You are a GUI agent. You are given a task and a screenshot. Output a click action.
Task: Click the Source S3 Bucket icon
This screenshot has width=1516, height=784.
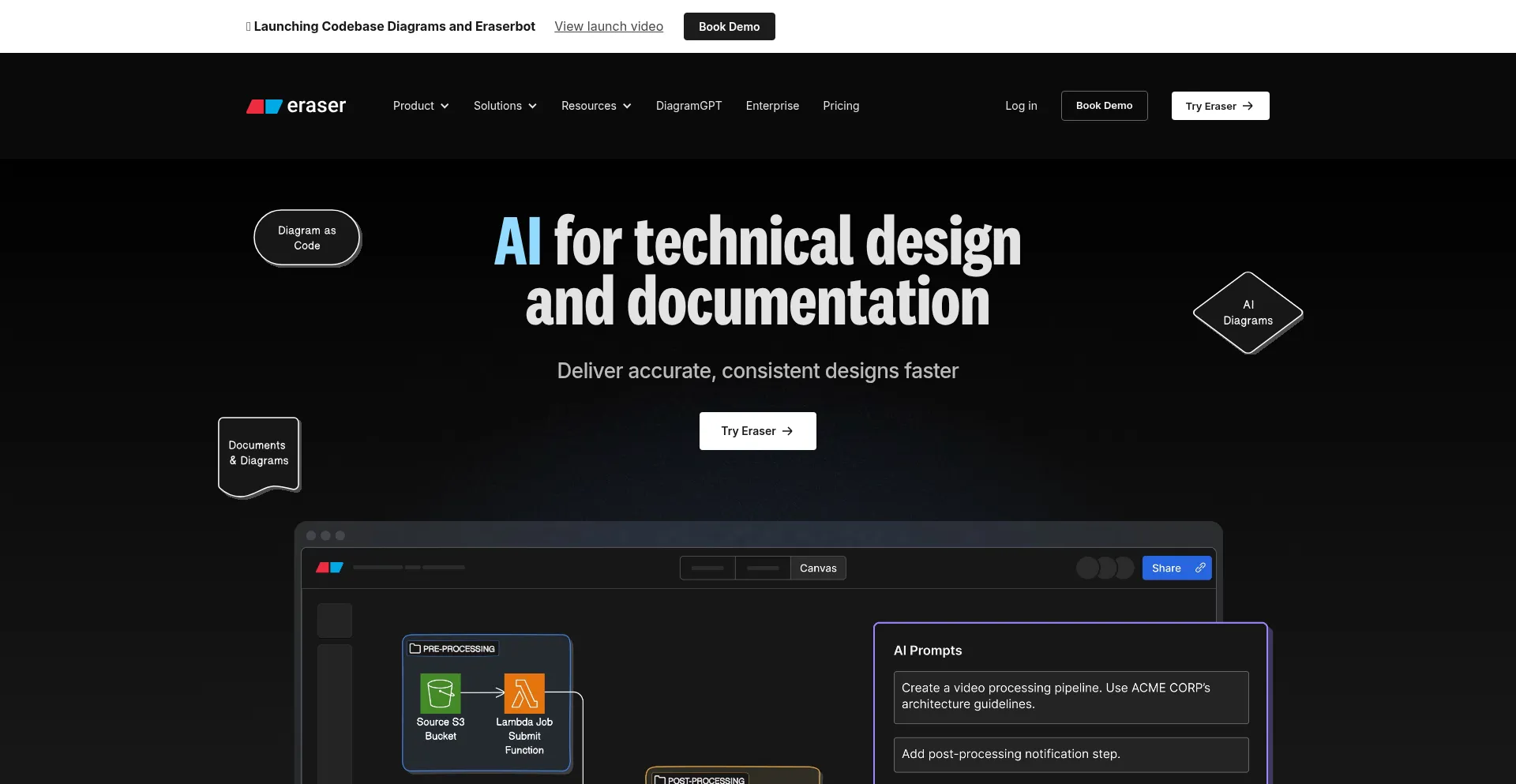(440, 693)
